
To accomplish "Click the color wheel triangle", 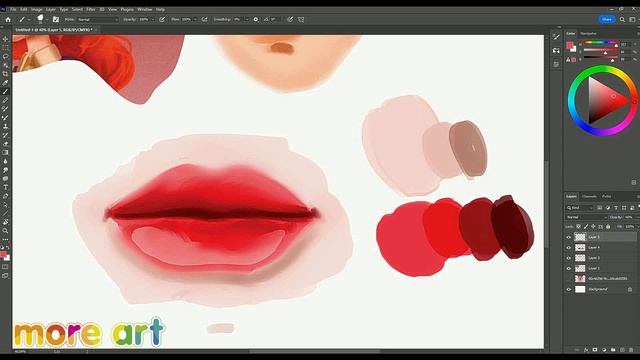I will 607,100.
